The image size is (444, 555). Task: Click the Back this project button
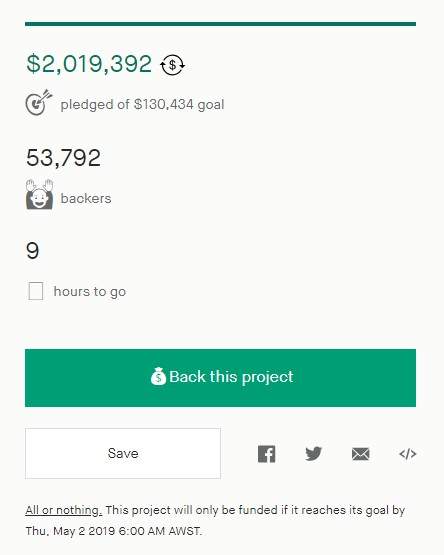220,378
